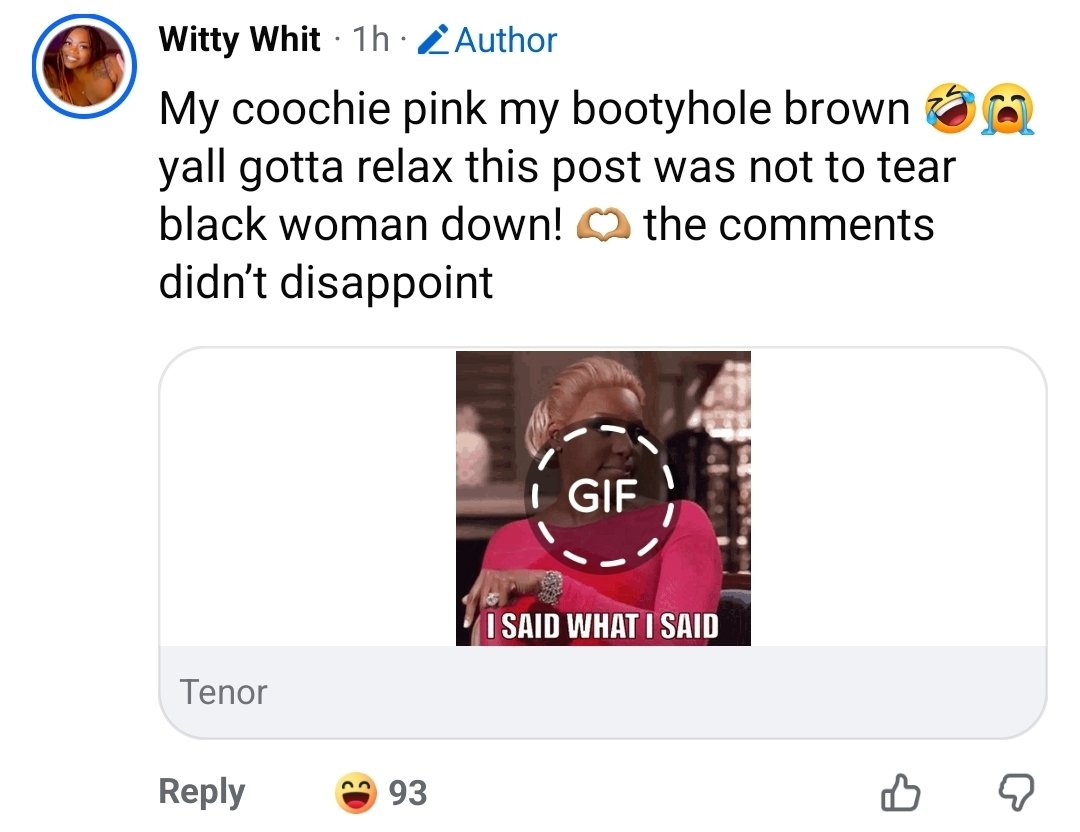The height and width of the screenshot is (832, 1080).
Task: Open Witty Whit's profile name
Action: tap(239, 39)
